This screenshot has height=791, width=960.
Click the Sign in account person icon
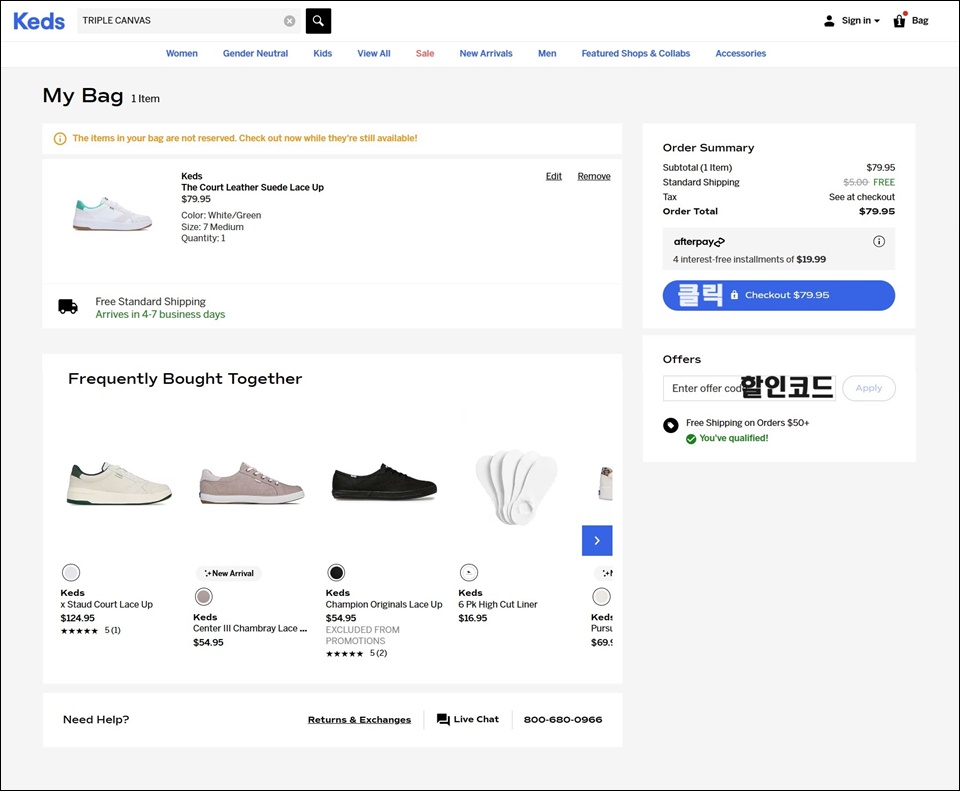(829, 21)
